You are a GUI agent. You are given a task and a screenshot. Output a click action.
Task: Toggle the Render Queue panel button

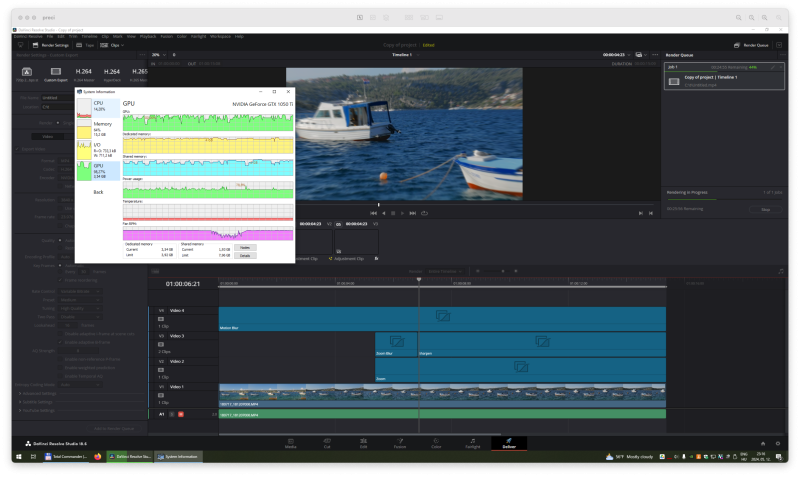pyautogui.click(x=750, y=45)
